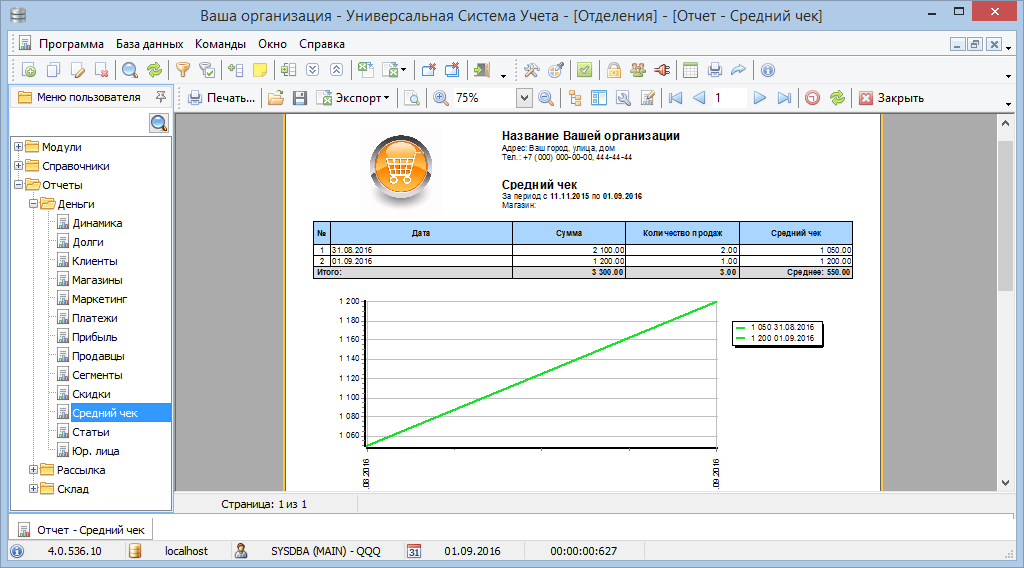
Task: Click the Закрыть button in the report toolbar
Action: tap(891, 98)
